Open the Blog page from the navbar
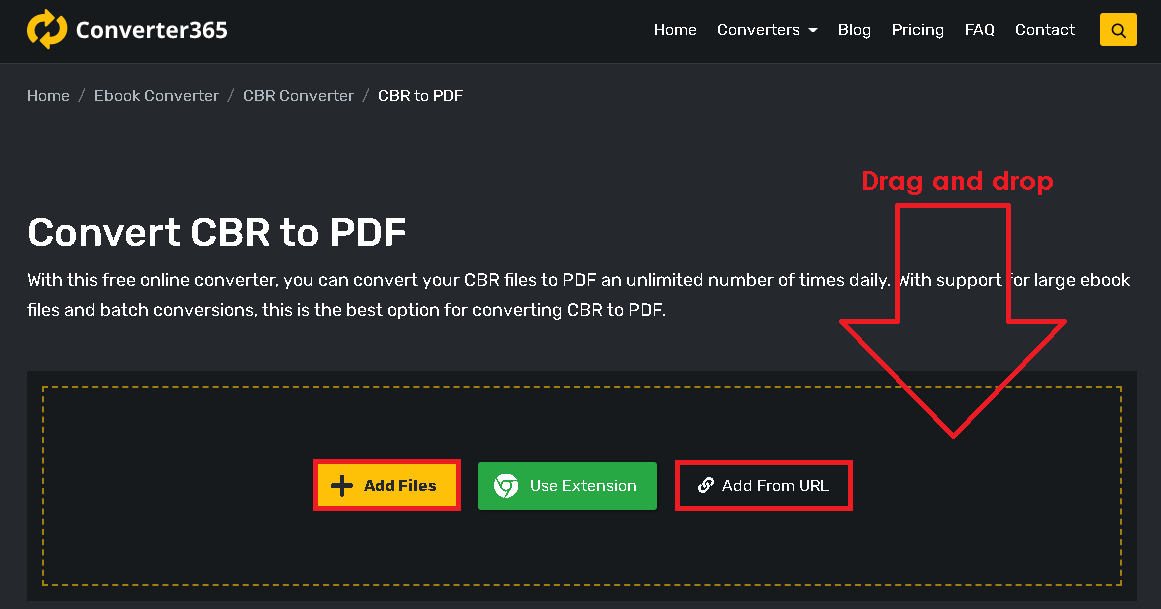This screenshot has height=609, width=1161. pyautogui.click(x=854, y=30)
